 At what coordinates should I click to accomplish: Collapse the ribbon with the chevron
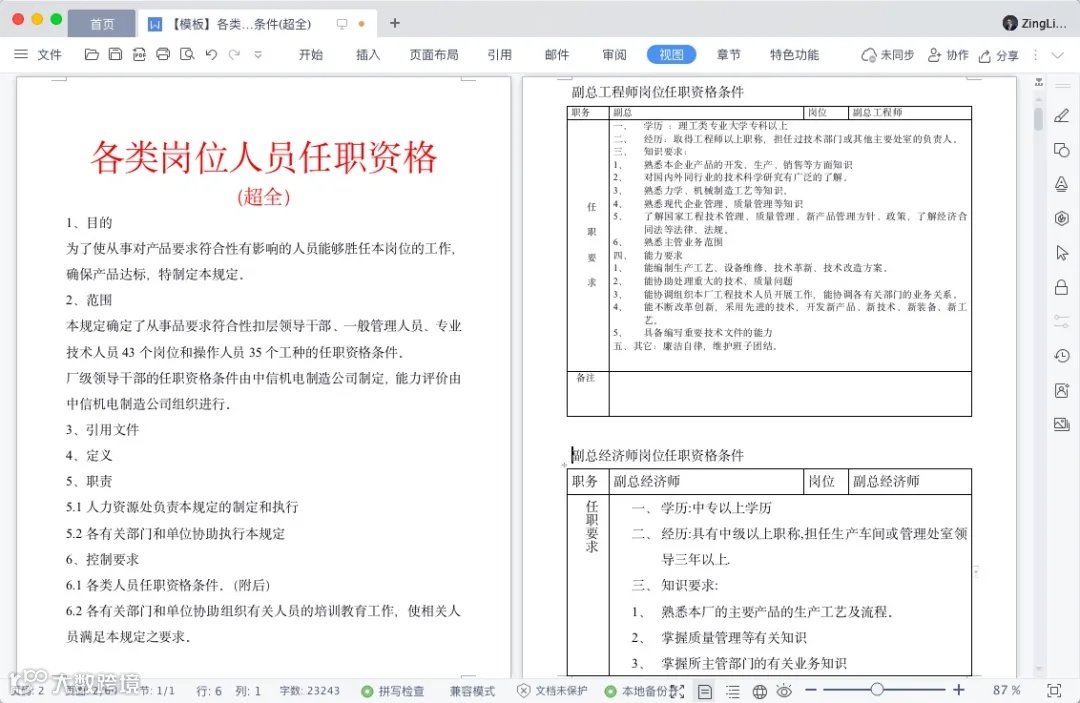coord(1057,55)
